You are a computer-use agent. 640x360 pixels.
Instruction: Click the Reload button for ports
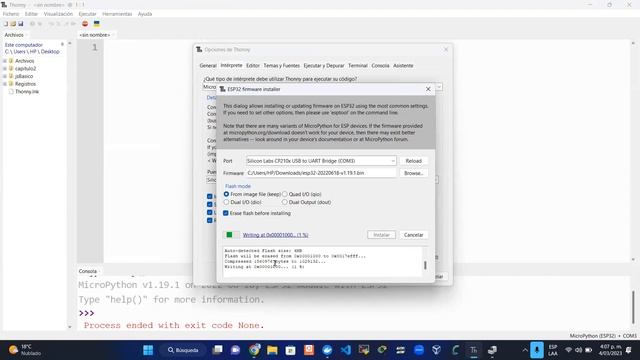click(x=413, y=161)
